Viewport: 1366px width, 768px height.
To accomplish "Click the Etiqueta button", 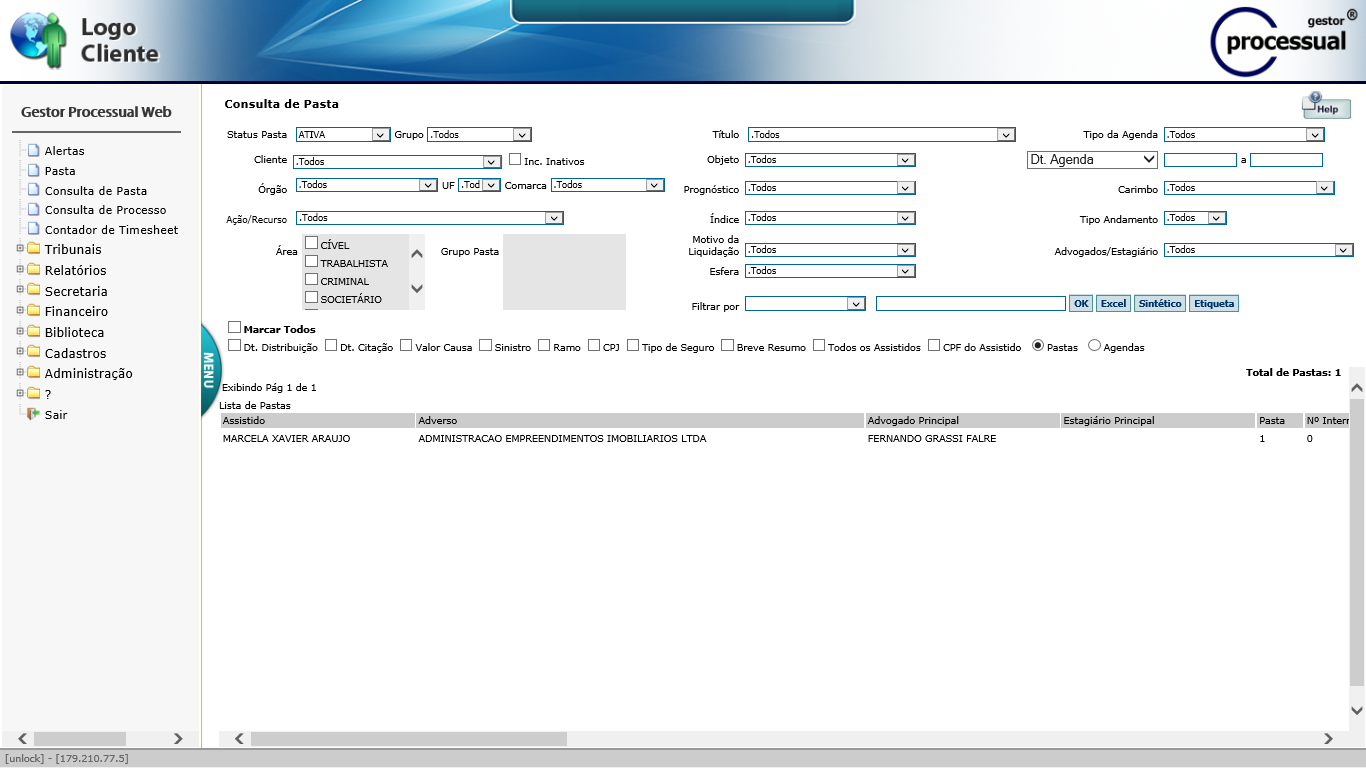I will point(1214,304).
